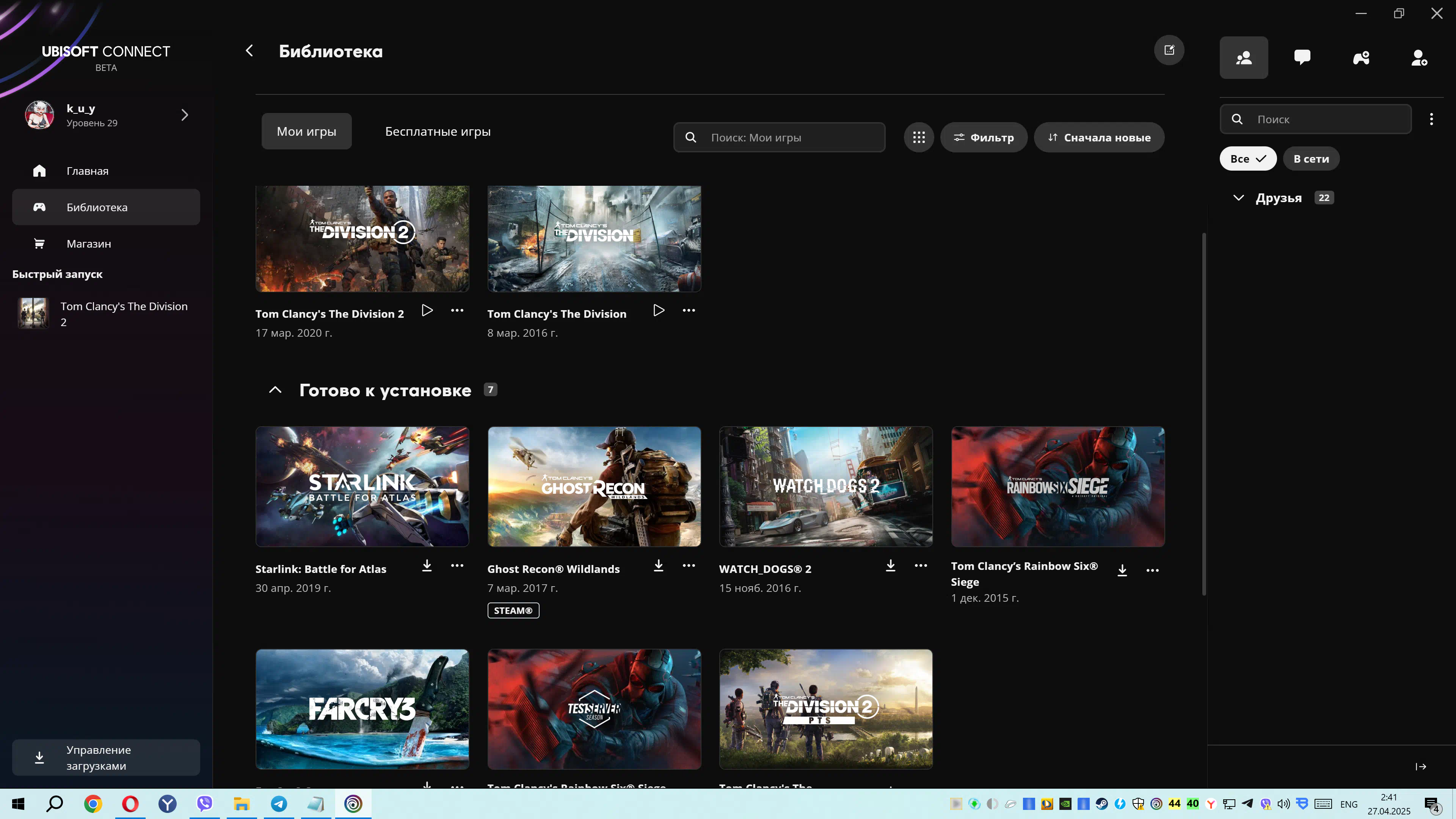
Task: Open the friends list panel icon
Action: click(x=1244, y=58)
